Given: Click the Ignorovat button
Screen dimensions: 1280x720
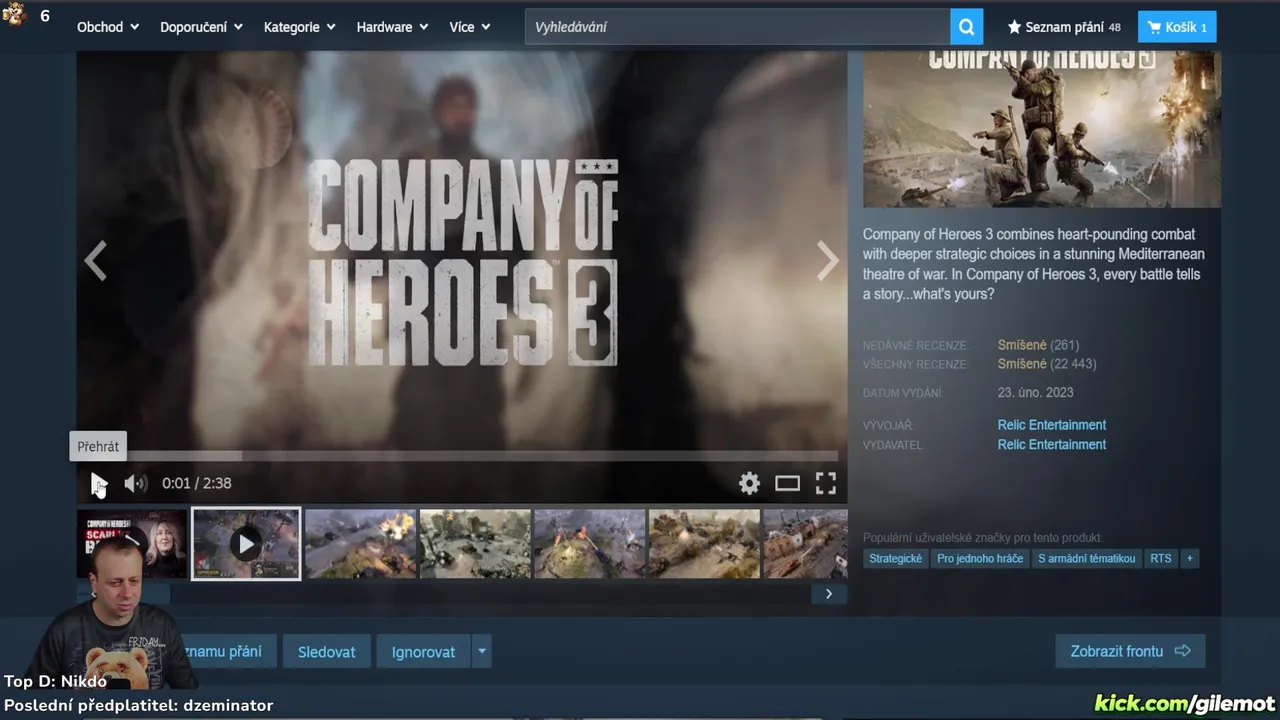Looking at the screenshot, I should (x=423, y=652).
